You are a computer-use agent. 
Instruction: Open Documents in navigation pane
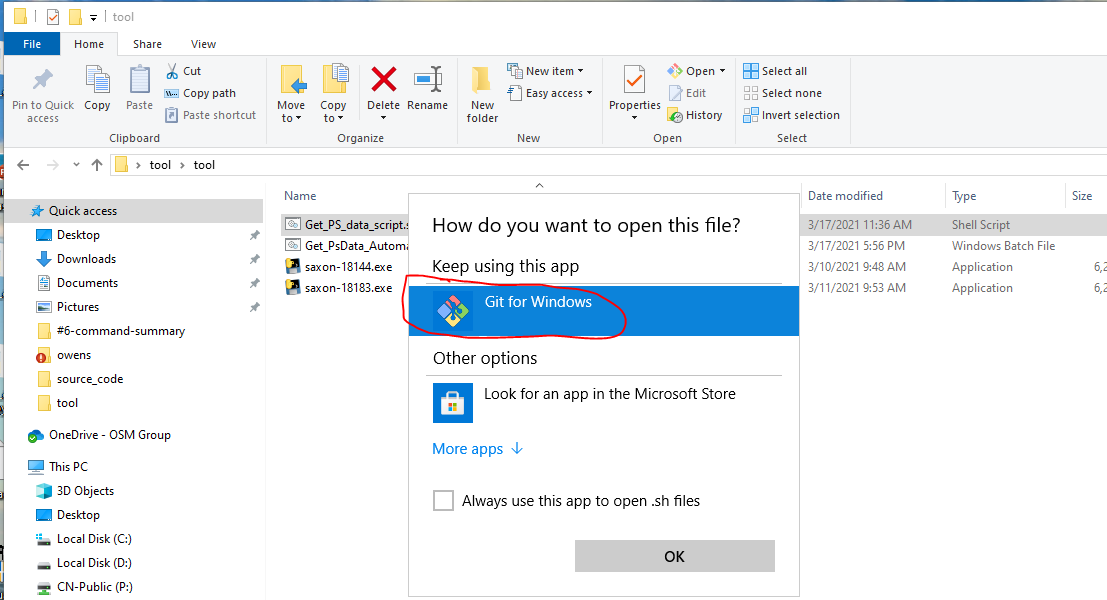coord(88,283)
